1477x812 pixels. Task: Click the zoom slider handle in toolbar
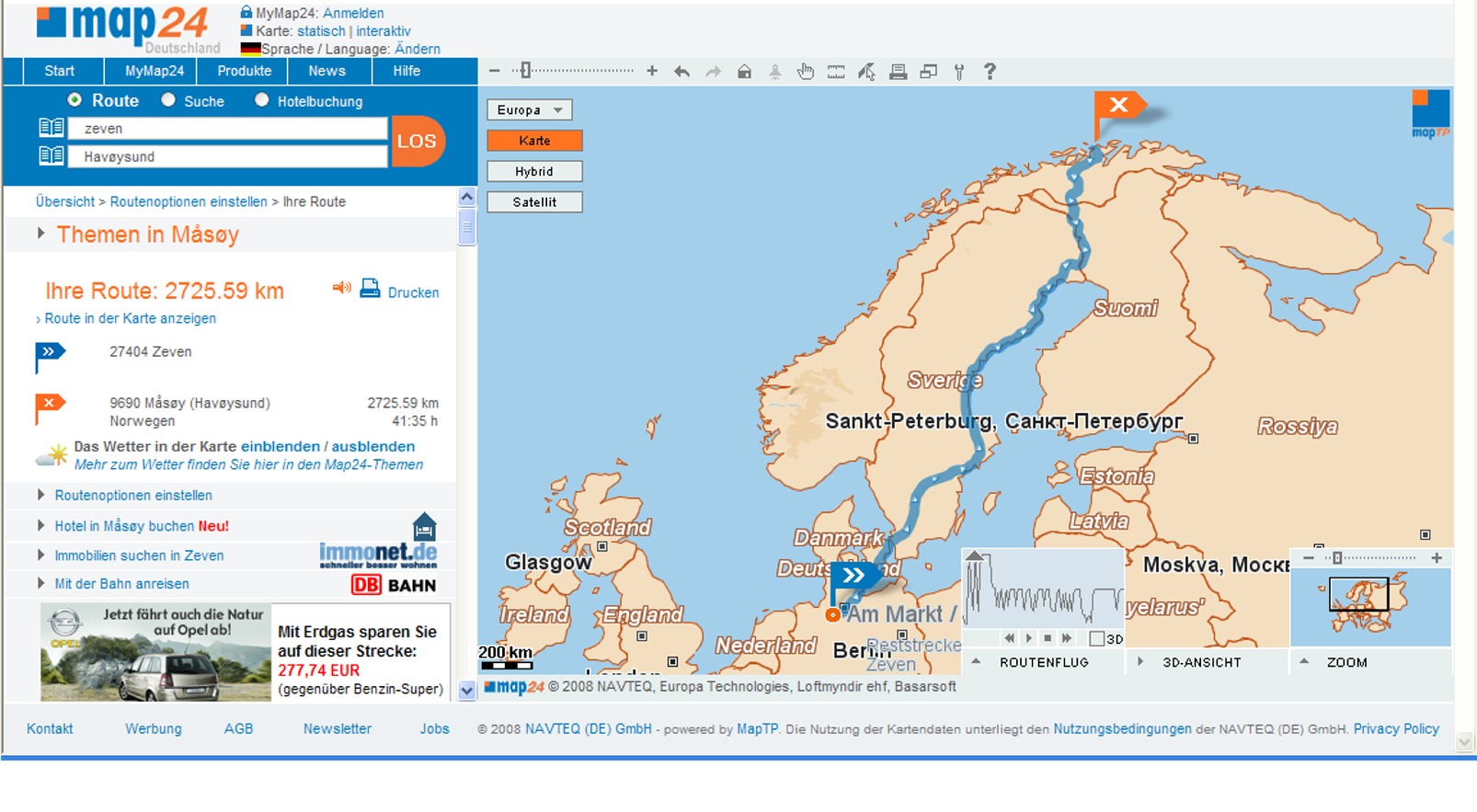click(x=525, y=71)
